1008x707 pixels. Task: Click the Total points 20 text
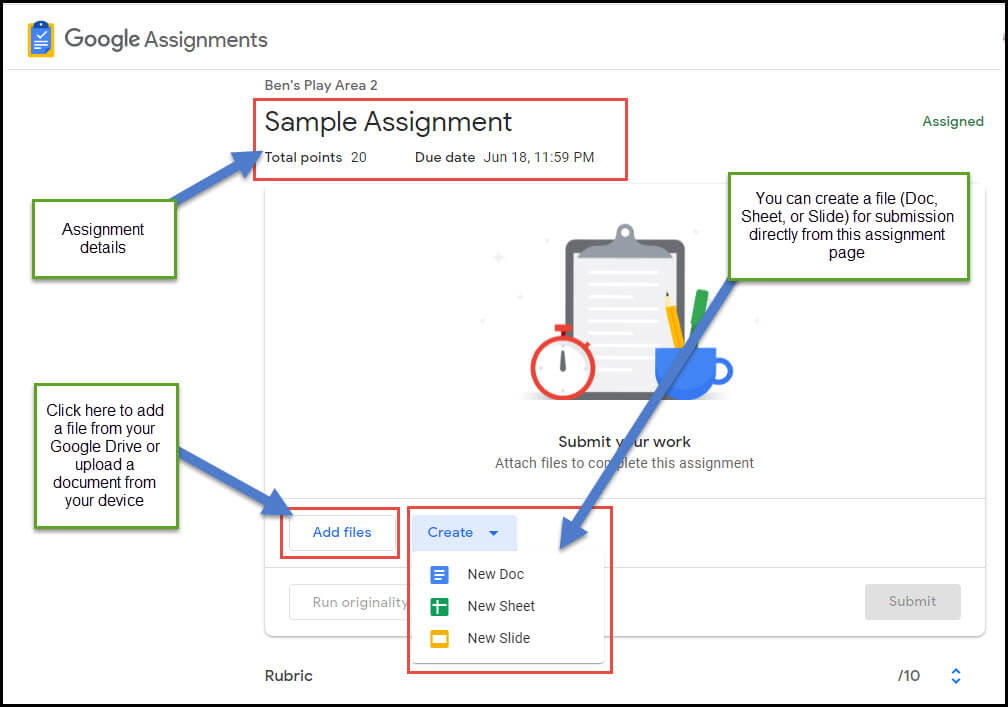pos(316,157)
